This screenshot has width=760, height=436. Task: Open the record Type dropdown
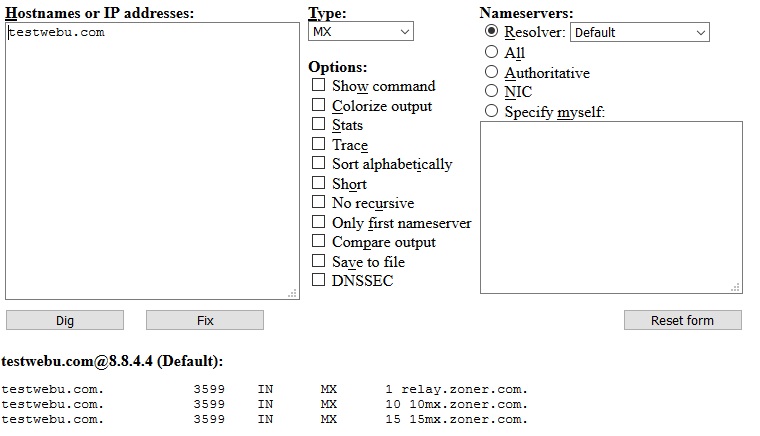pyautogui.click(x=360, y=32)
